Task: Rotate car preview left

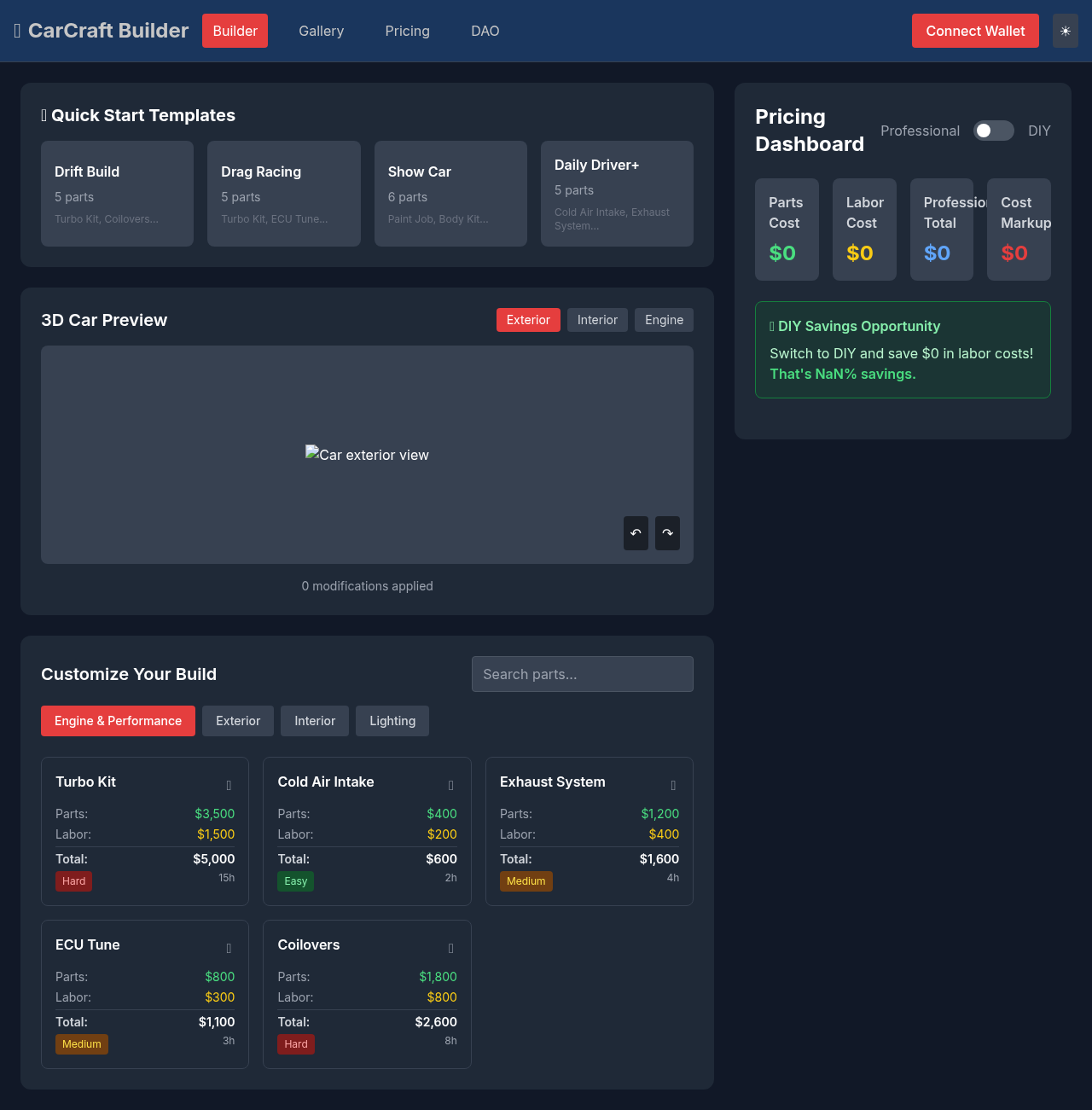Action: pyautogui.click(x=636, y=533)
